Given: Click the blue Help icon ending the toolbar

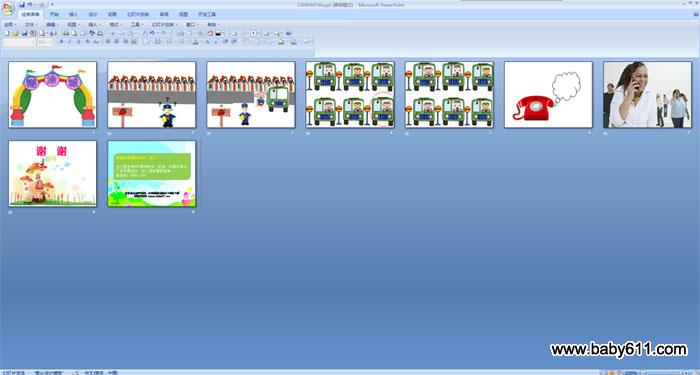Looking at the screenshot, I should pos(288,33).
